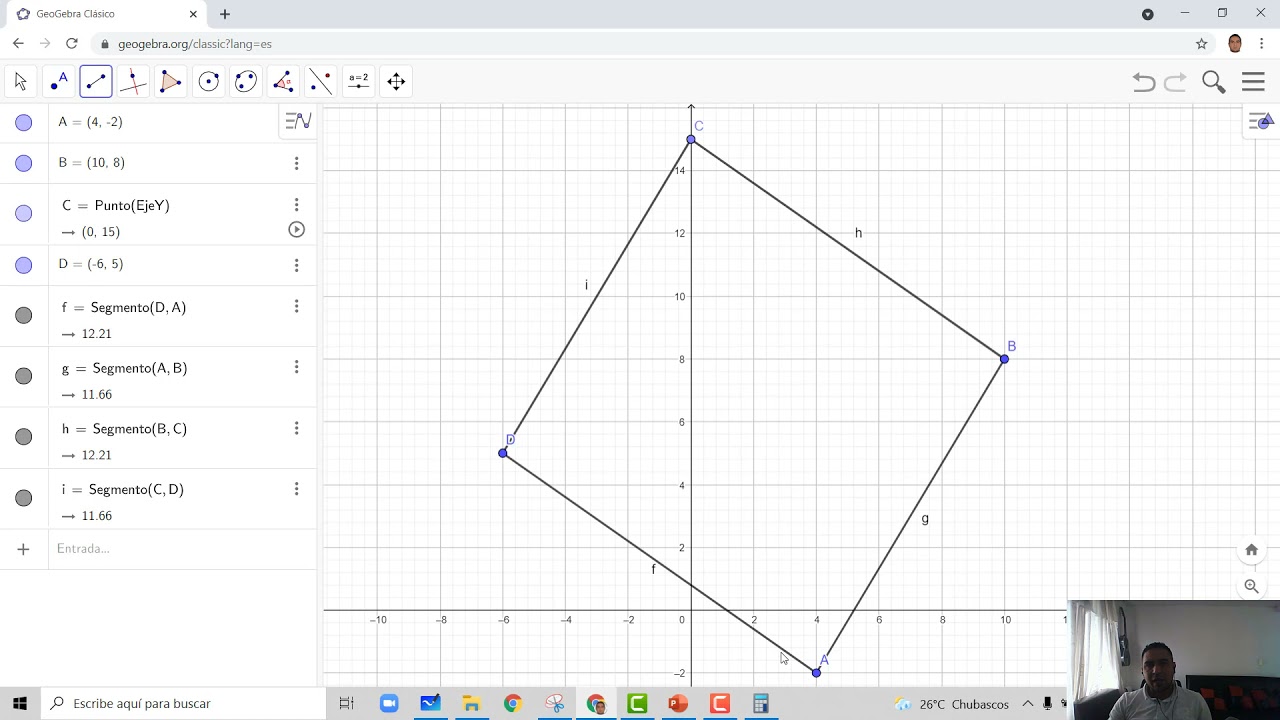This screenshot has height=720, width=1280.
Task: Open the GeoGebra main hamburger menu
Action: point(1253,82)
